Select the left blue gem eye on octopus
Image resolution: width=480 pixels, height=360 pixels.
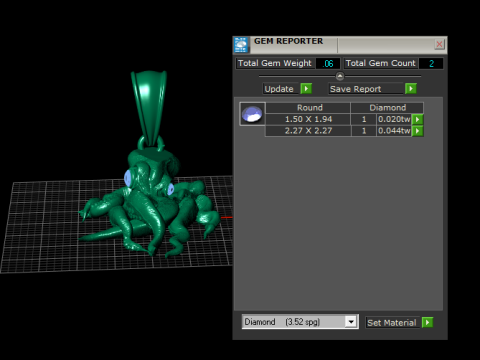(x=128, y=178)
